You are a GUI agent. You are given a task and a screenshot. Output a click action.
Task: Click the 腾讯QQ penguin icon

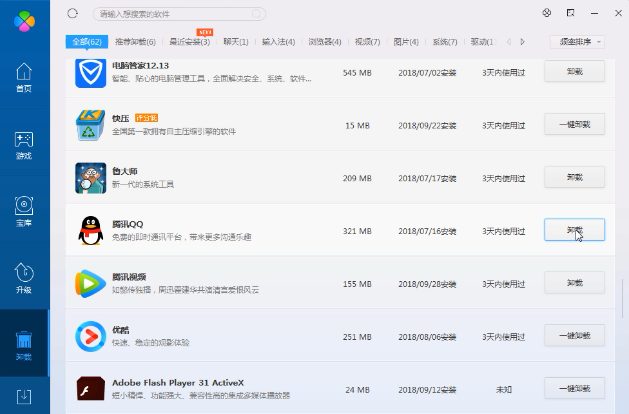(91, 231)
